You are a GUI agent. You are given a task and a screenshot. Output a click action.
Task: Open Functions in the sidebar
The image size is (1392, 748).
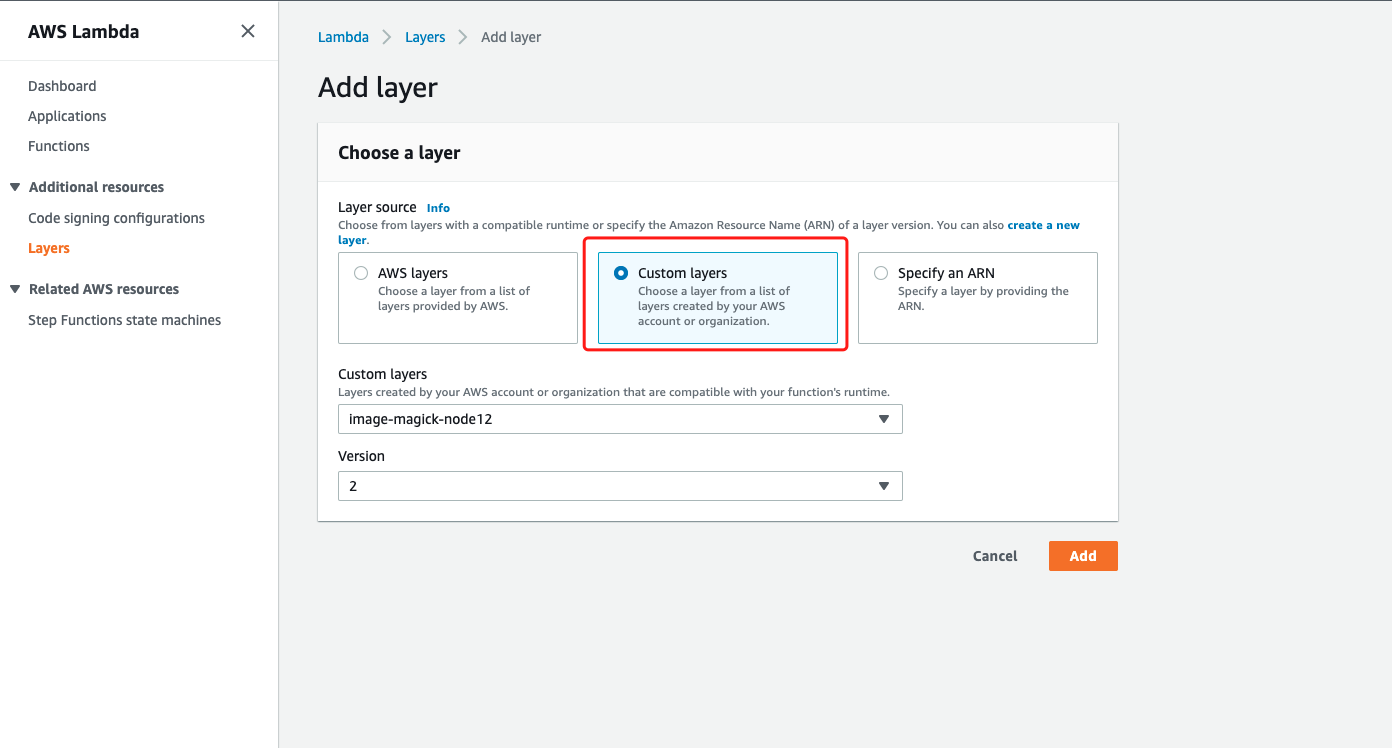59,146
